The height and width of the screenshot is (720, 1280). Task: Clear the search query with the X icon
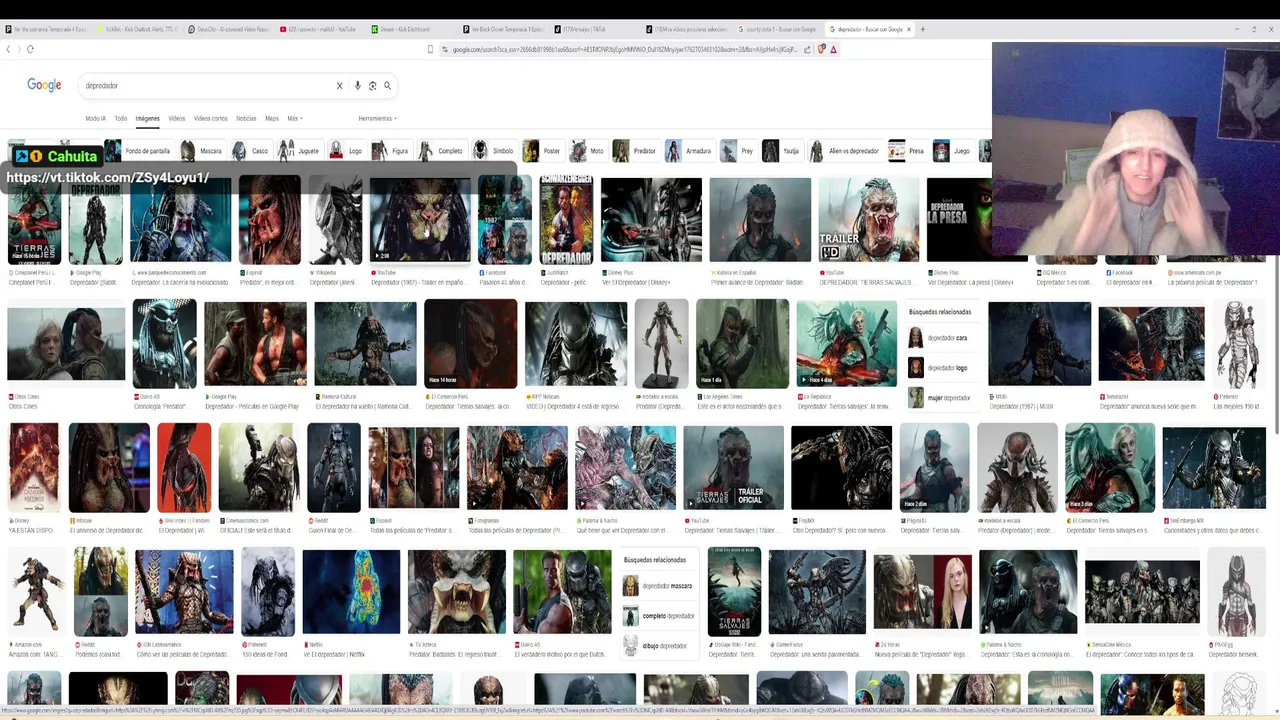click(x=339, y=86)
